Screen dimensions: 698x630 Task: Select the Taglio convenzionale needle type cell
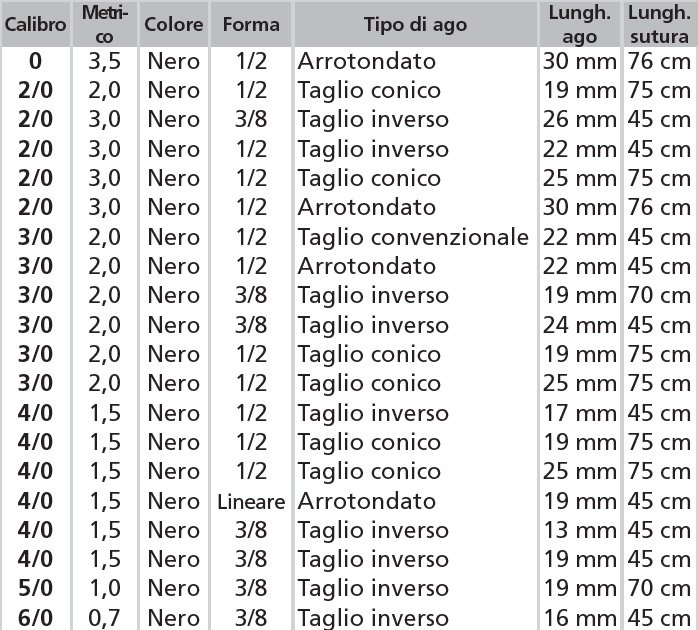pos(413,237)
